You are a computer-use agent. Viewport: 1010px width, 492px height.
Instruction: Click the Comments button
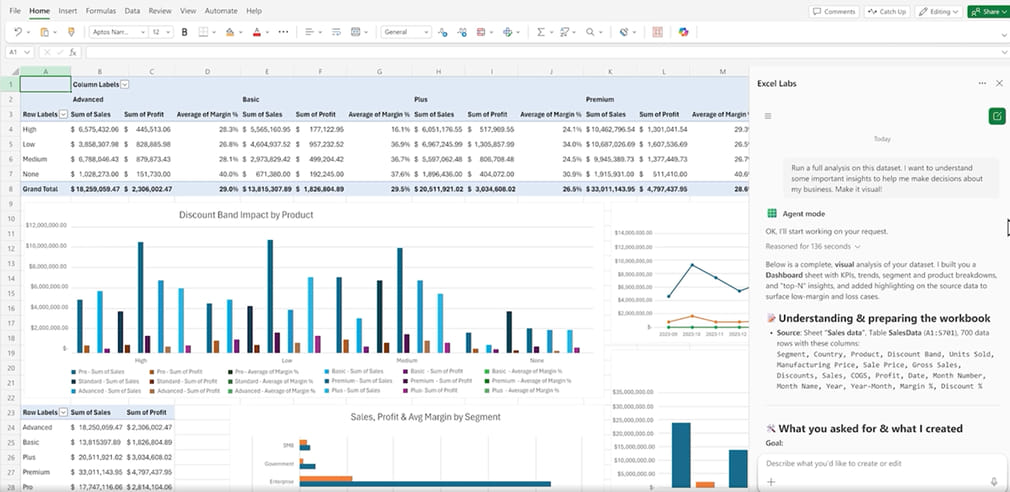[834, 11]
